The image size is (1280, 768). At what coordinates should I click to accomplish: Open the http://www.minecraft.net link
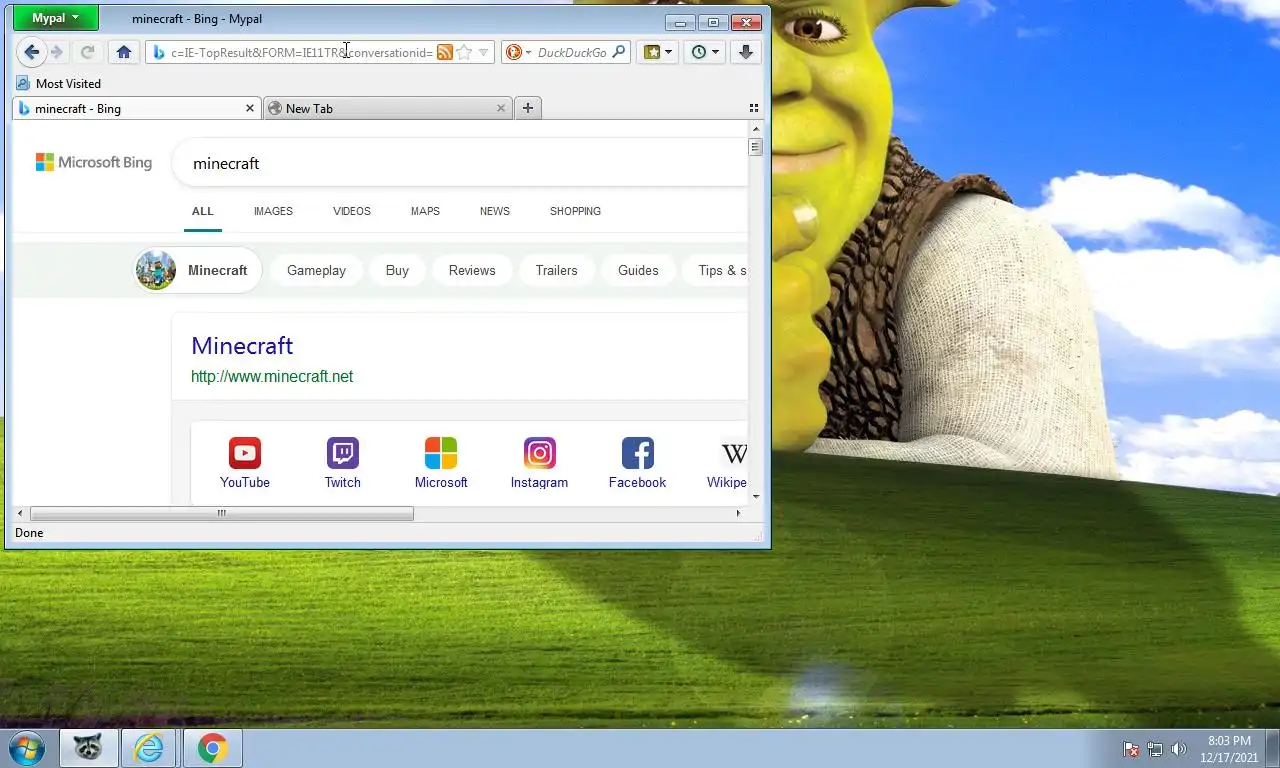pos(272,377)
